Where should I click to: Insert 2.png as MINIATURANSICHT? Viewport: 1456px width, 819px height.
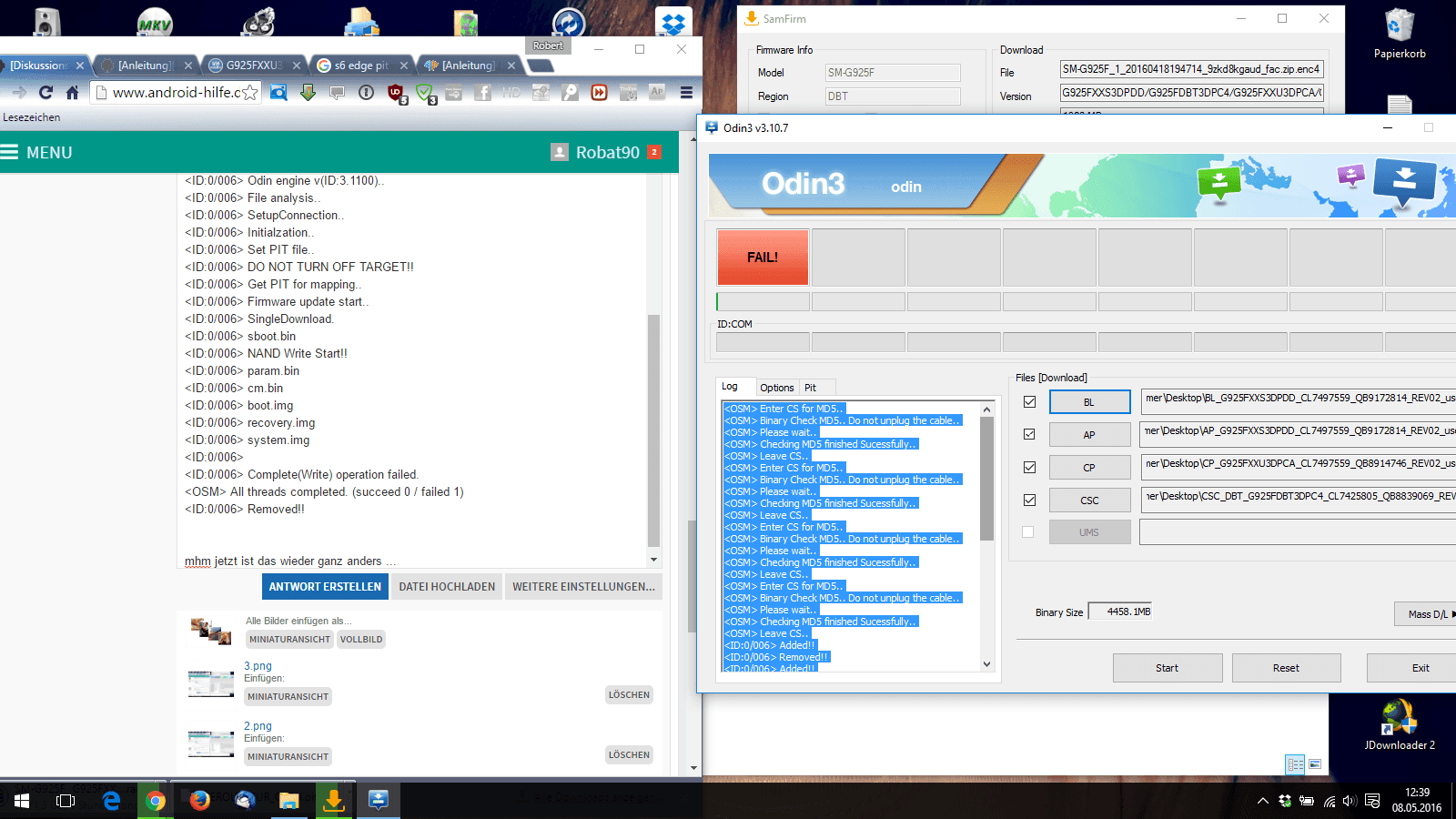(x=288, y=757)
